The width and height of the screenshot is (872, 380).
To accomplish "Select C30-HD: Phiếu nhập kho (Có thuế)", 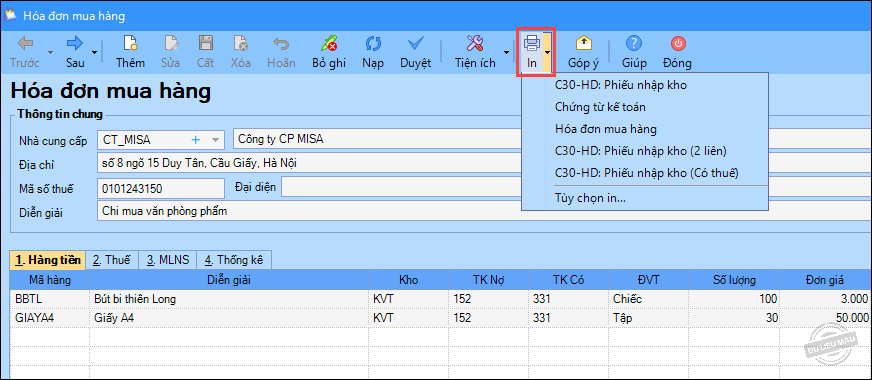I will tap(647, 173).
